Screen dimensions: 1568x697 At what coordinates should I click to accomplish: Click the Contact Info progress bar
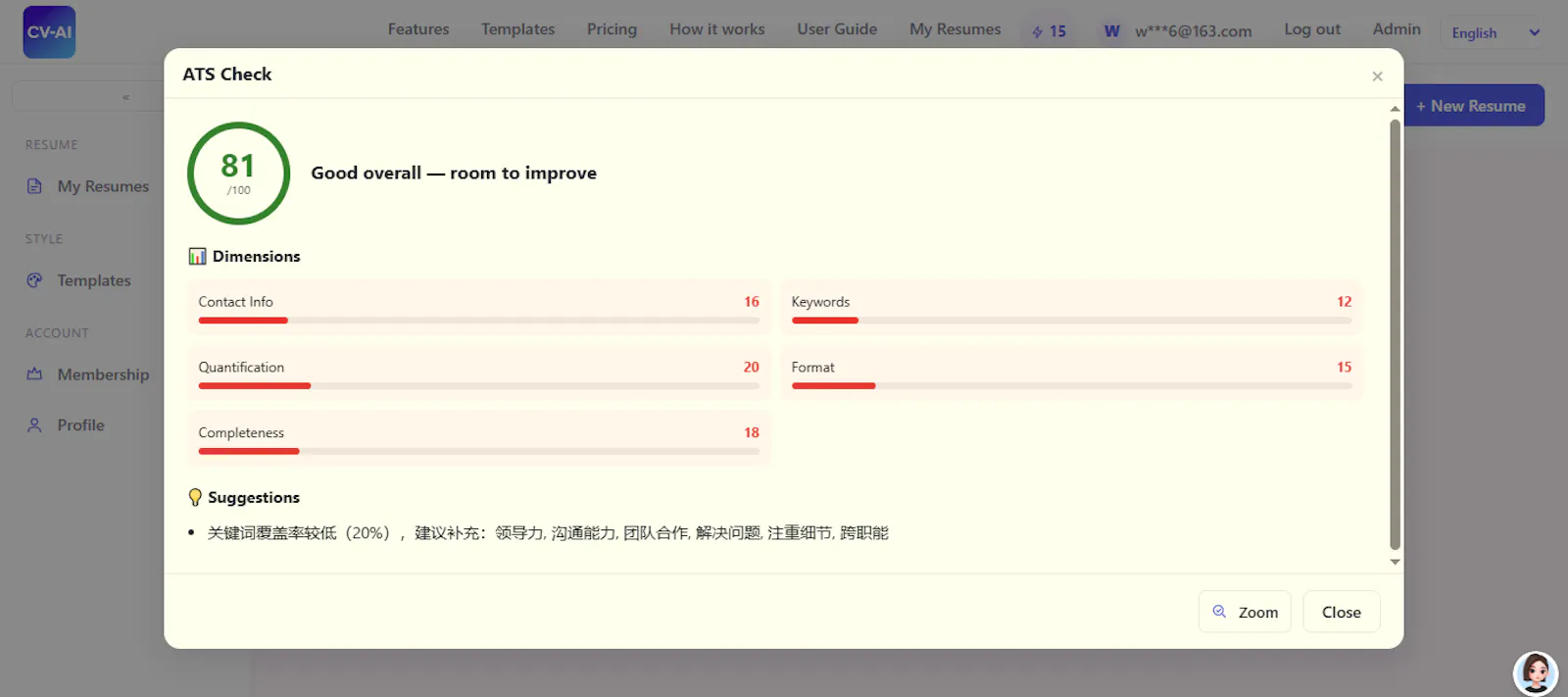point(478,321)
